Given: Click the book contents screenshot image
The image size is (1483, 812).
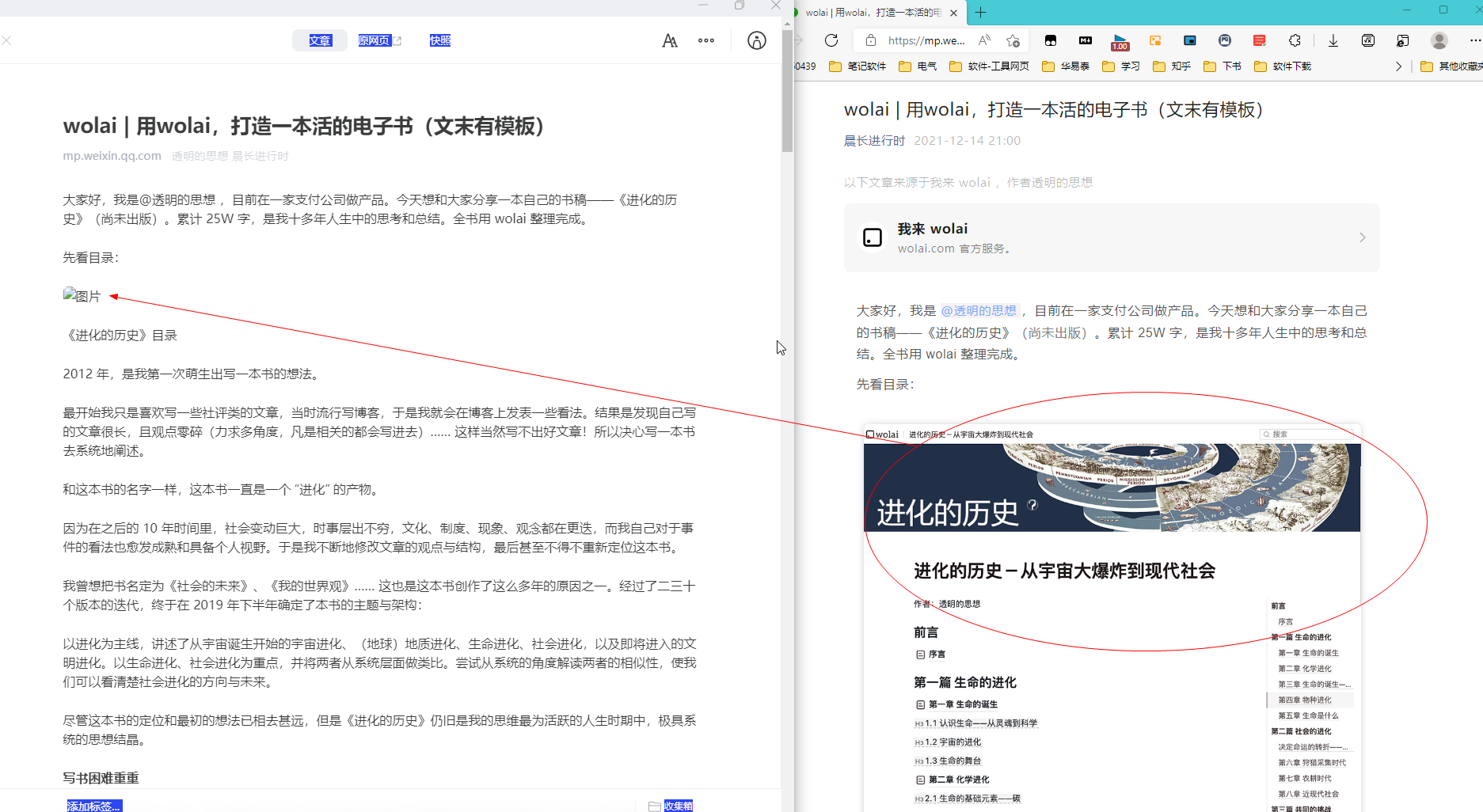Looking at the screenshot, I should [x=1112, y=618].
